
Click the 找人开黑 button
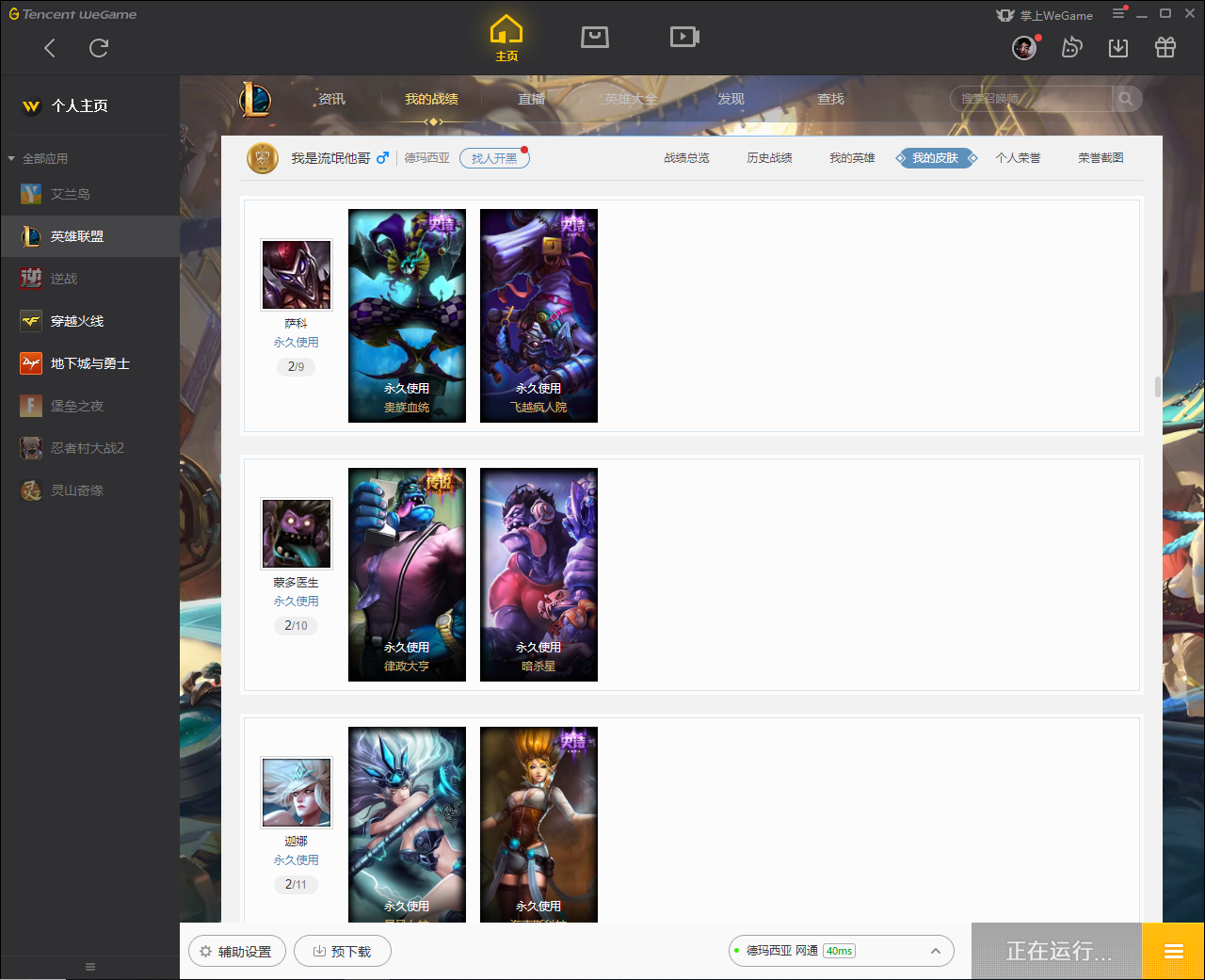coord(494,158)
